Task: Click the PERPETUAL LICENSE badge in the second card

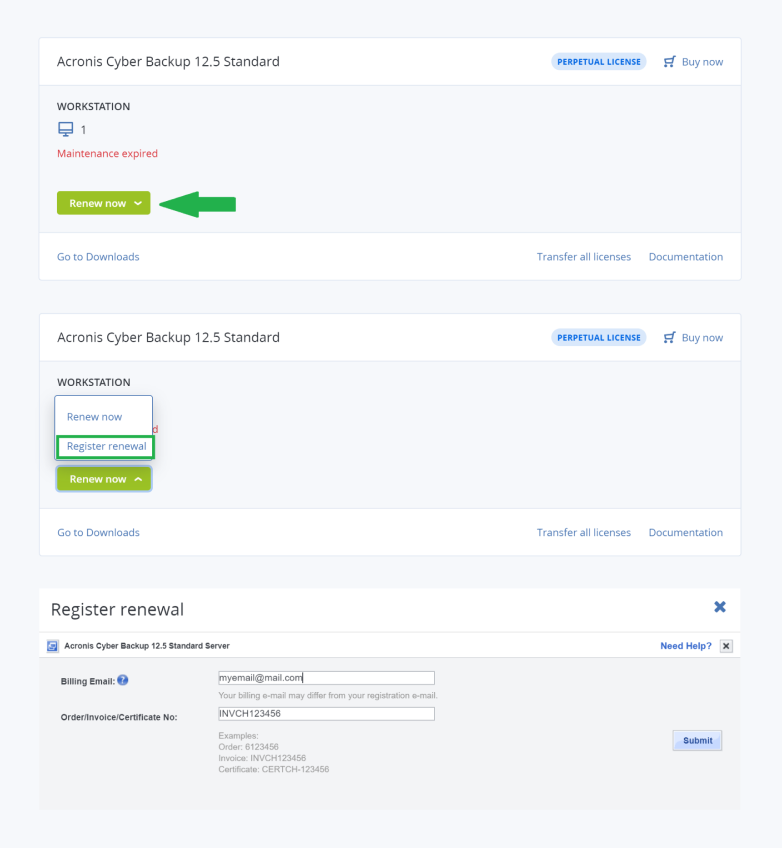Action: coord(599,337)
